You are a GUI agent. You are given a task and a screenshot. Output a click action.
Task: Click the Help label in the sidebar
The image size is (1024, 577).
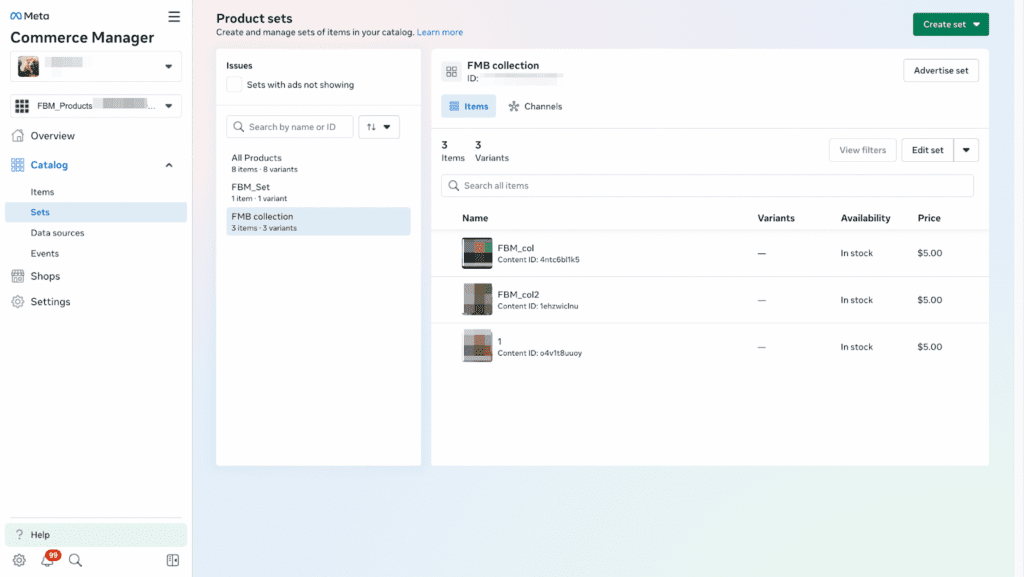[40, 535]
